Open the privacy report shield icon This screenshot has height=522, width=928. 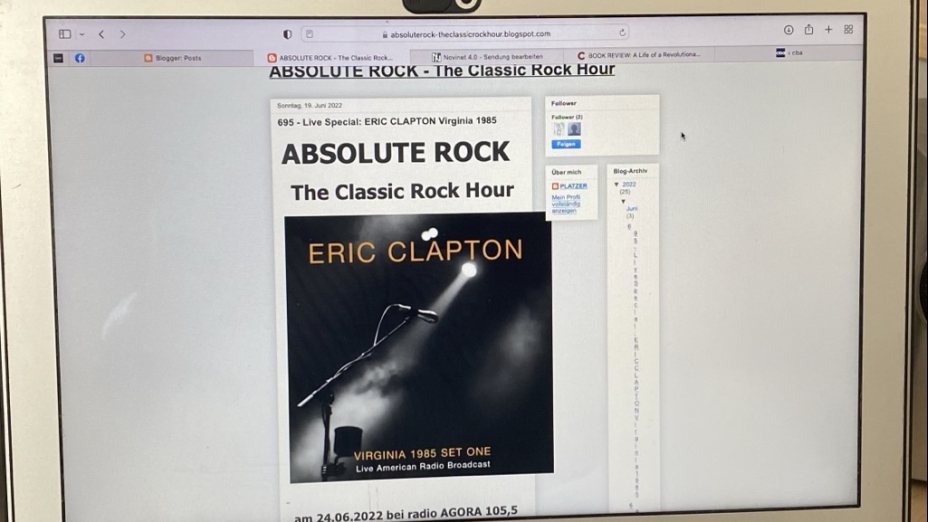tap(288, 34)
